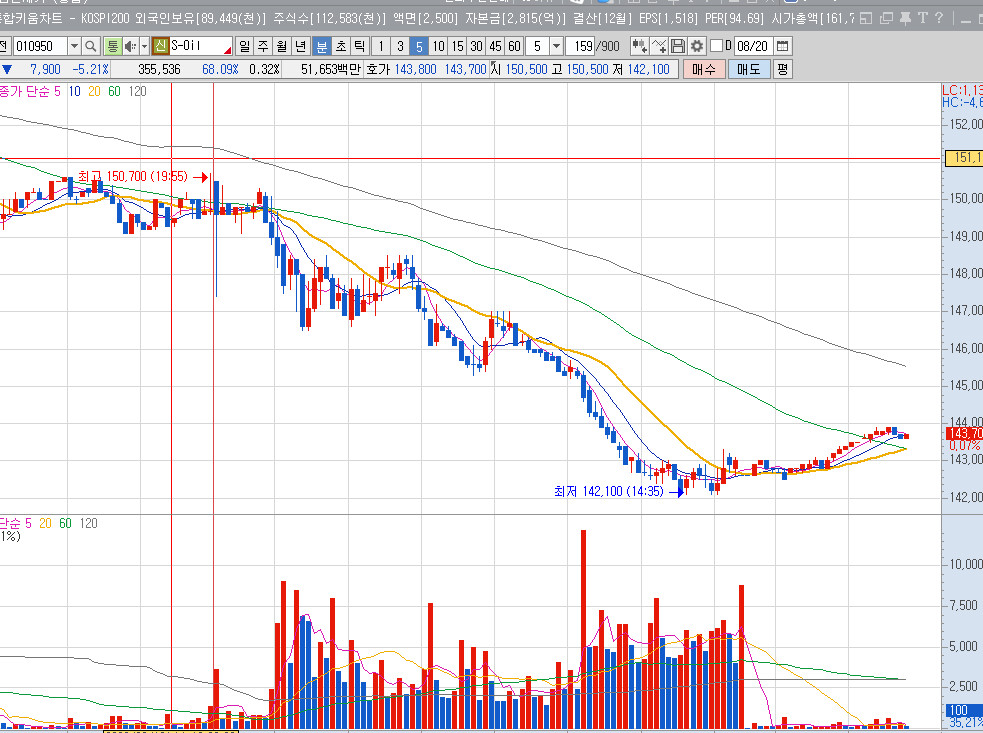Image resolution: width=983 pixels, height=733 pixels.
Task: Click the volume panel 20 average legend
Action: pyautogui.click(x=45, y=523)
